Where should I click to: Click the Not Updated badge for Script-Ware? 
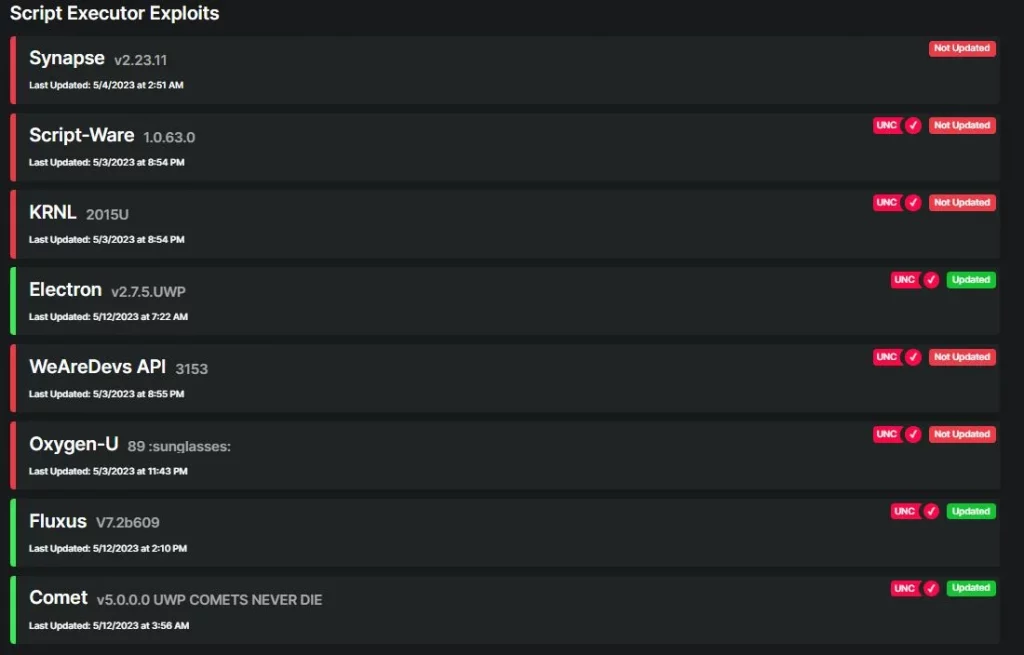point(961,126)
